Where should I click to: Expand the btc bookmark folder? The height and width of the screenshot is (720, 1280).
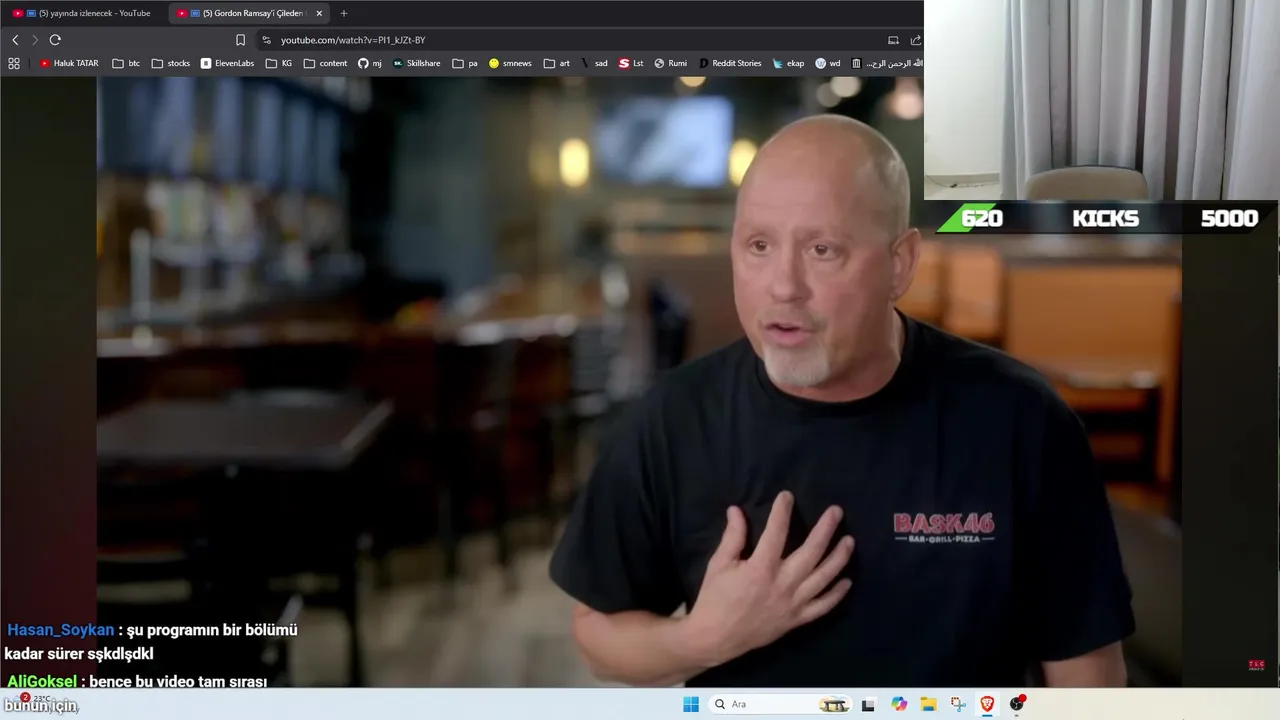pyautogui.click(x=126, y=63)
